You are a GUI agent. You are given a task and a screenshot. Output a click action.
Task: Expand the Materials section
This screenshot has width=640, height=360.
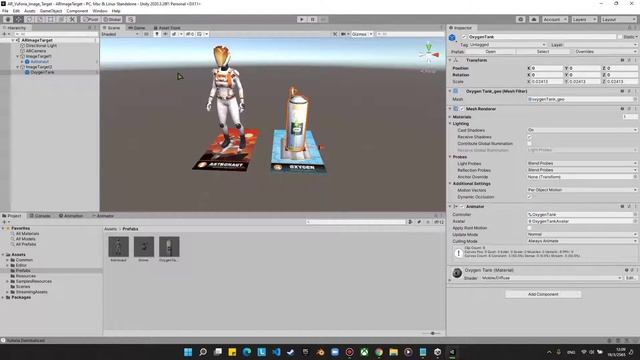[450, 117]
